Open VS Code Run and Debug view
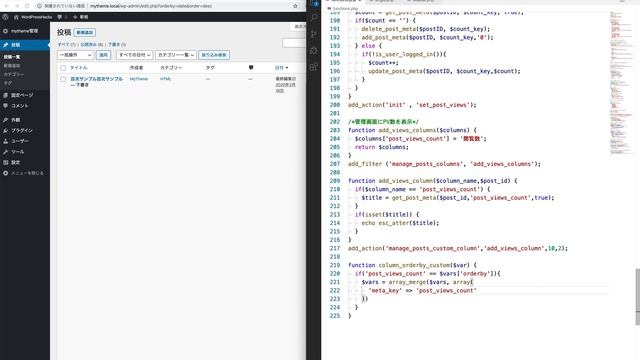 [314, 51]
